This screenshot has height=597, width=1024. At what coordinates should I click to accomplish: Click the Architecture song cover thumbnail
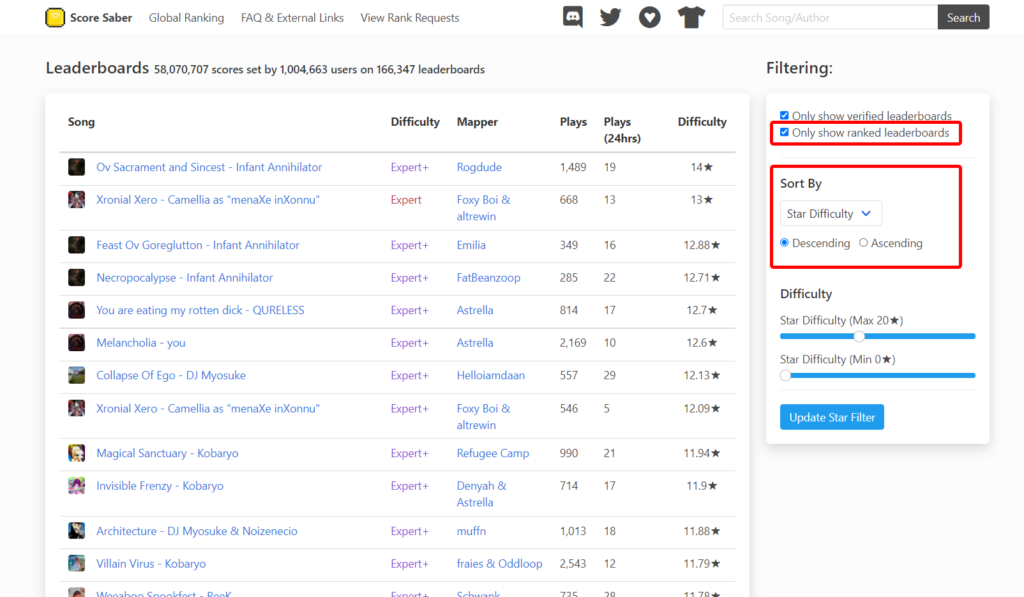click(76, 531)
